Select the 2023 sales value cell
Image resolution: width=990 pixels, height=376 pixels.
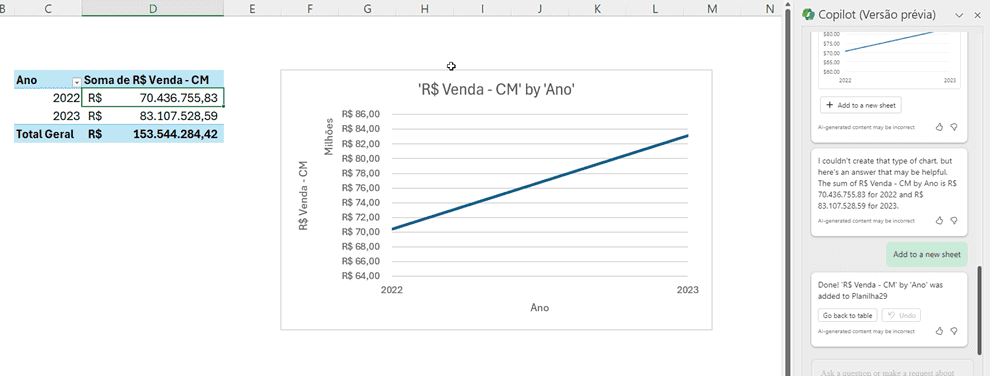[x=153, y=116]
